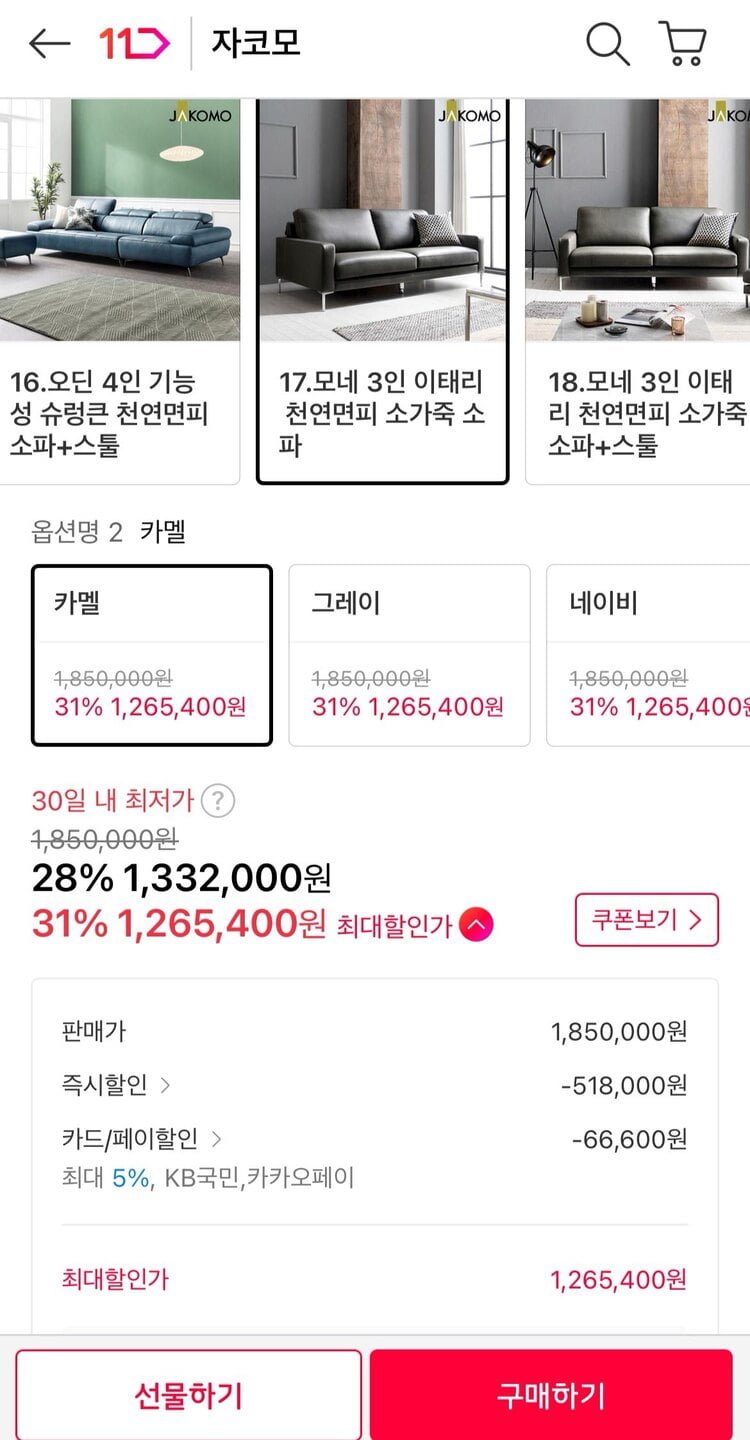Screen dimensions: 750x1440
Task: Collapse the maximum discount price details
Action: click(x=476, y=926)
